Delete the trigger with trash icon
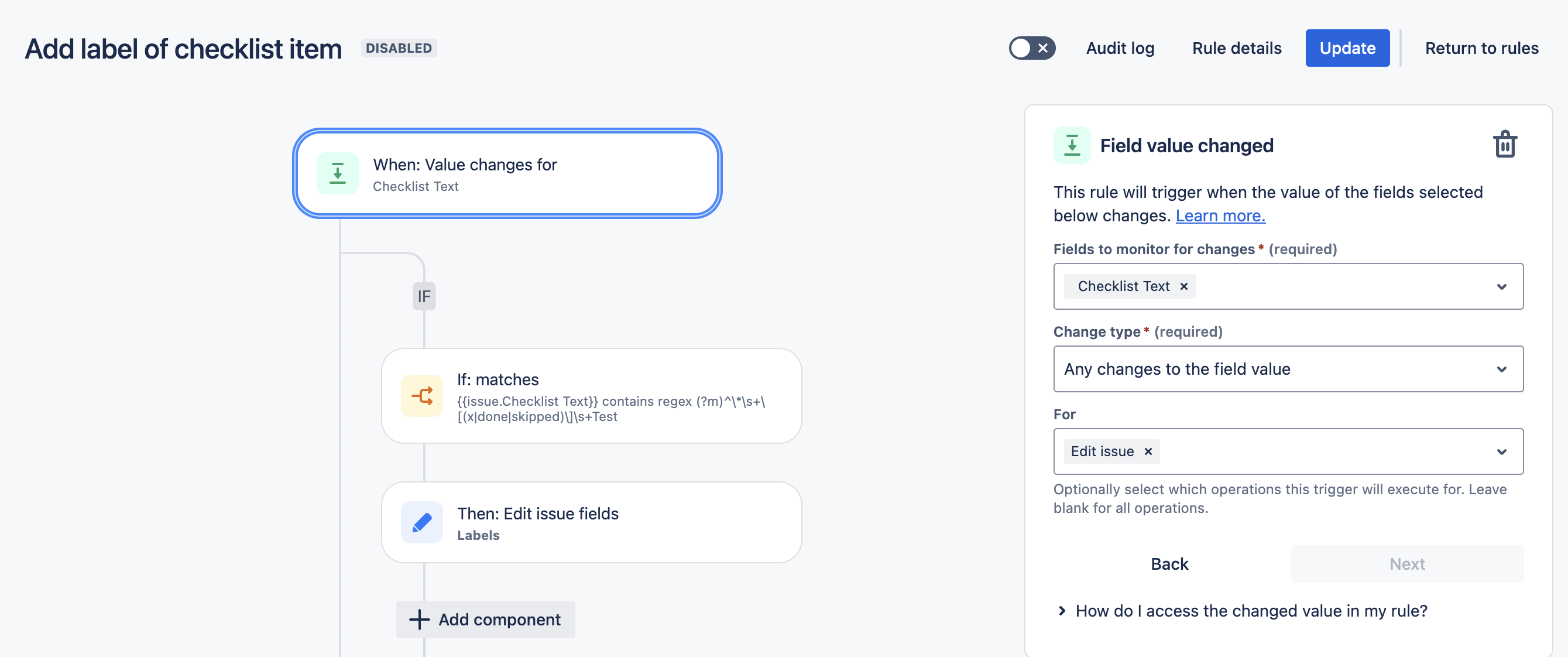 [1504, 145]
